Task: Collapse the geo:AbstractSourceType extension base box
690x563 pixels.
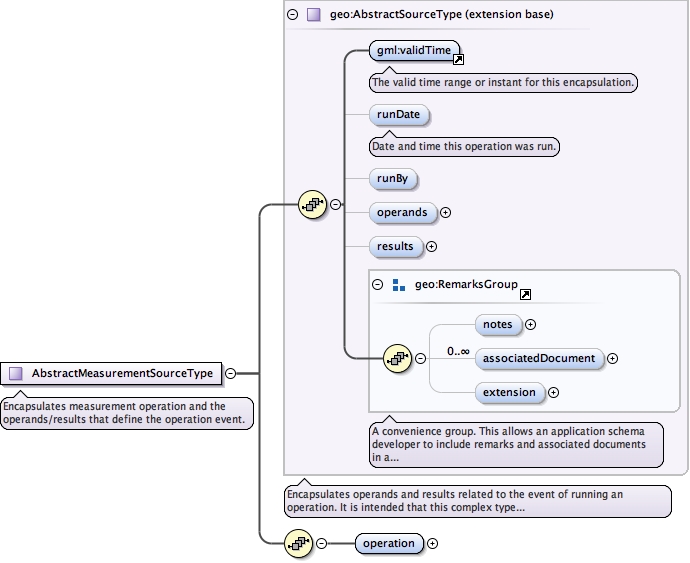Action: coord(292,15)
